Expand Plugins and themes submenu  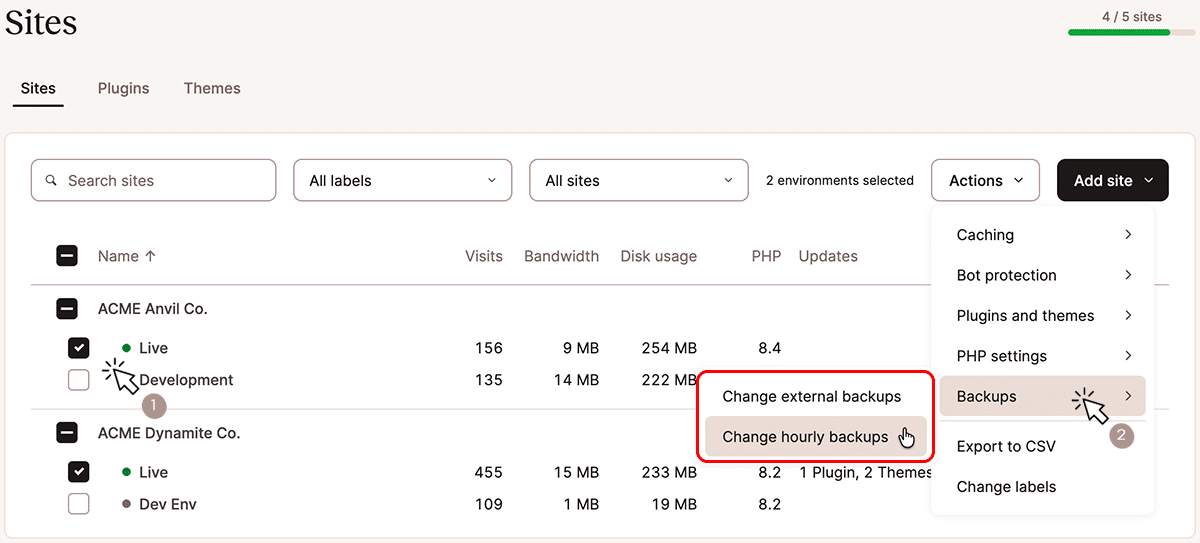[1043, 316]
